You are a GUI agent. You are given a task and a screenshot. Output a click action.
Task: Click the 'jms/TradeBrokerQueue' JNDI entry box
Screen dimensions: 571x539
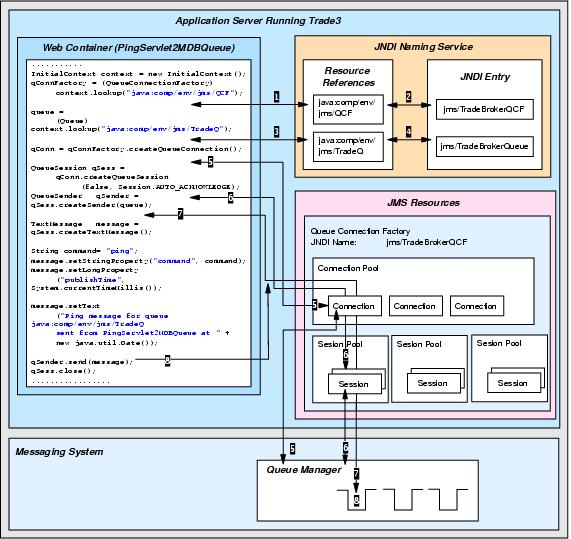485,146
